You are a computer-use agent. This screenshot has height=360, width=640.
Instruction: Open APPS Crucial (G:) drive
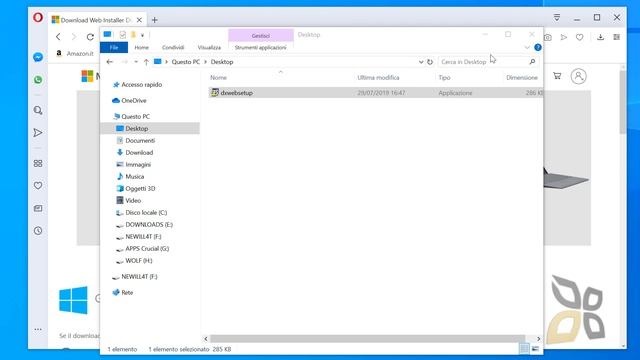pos(147,249)
